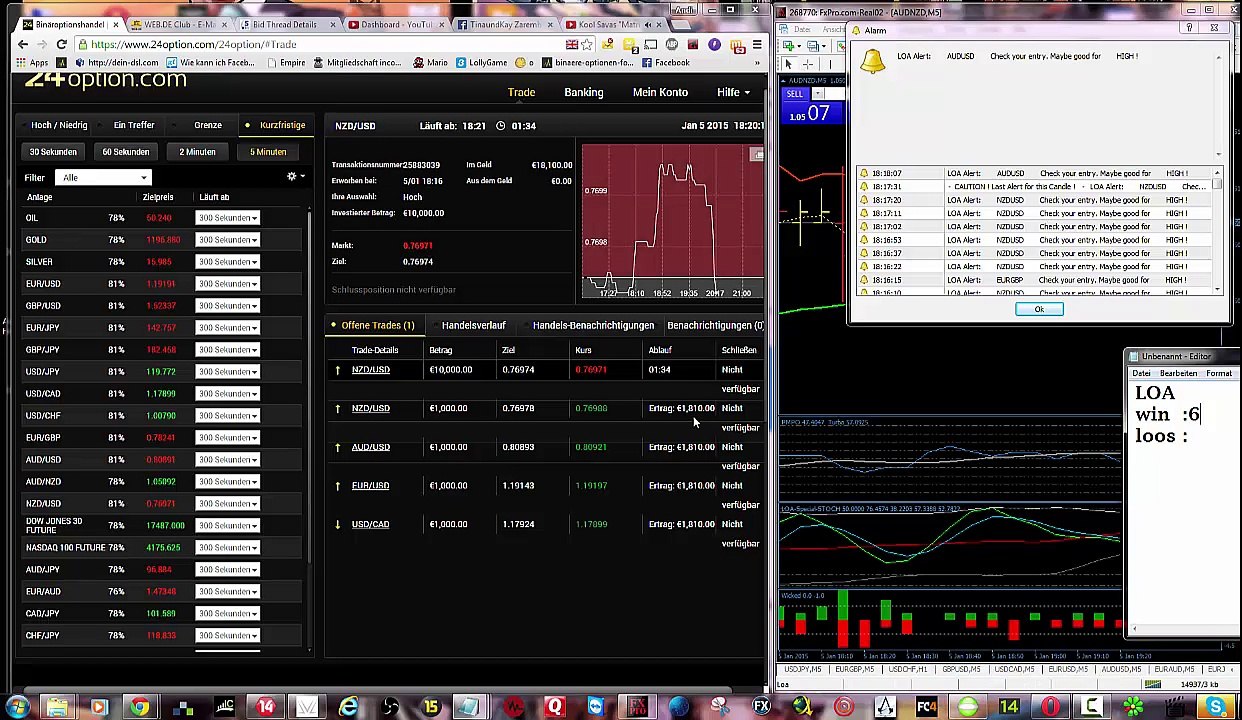Viewport: 1242px width, 720px height.
Task: Click the filter settings gear icon
Action: click(292, 177)
